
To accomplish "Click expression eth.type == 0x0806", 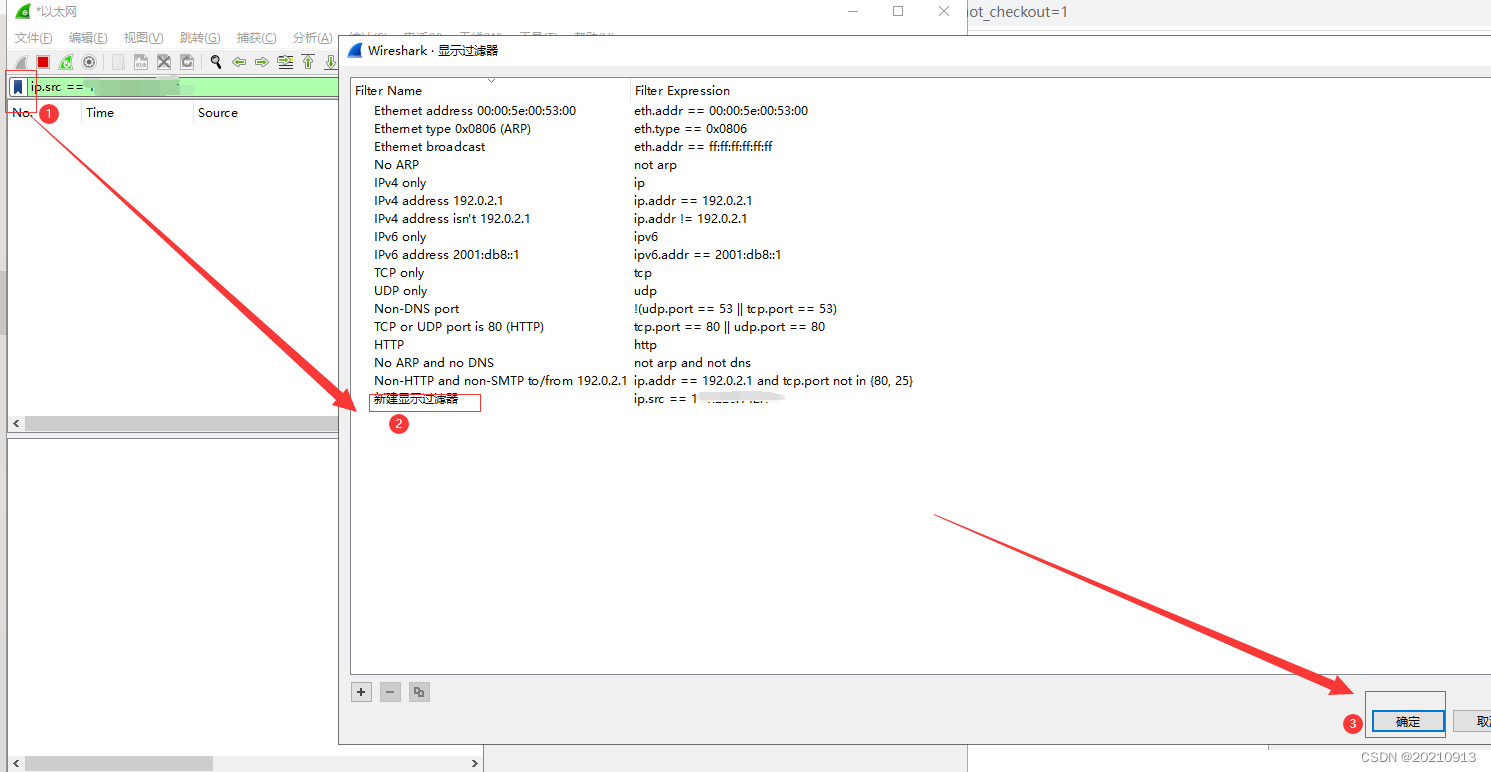I will tap(690, 129).
